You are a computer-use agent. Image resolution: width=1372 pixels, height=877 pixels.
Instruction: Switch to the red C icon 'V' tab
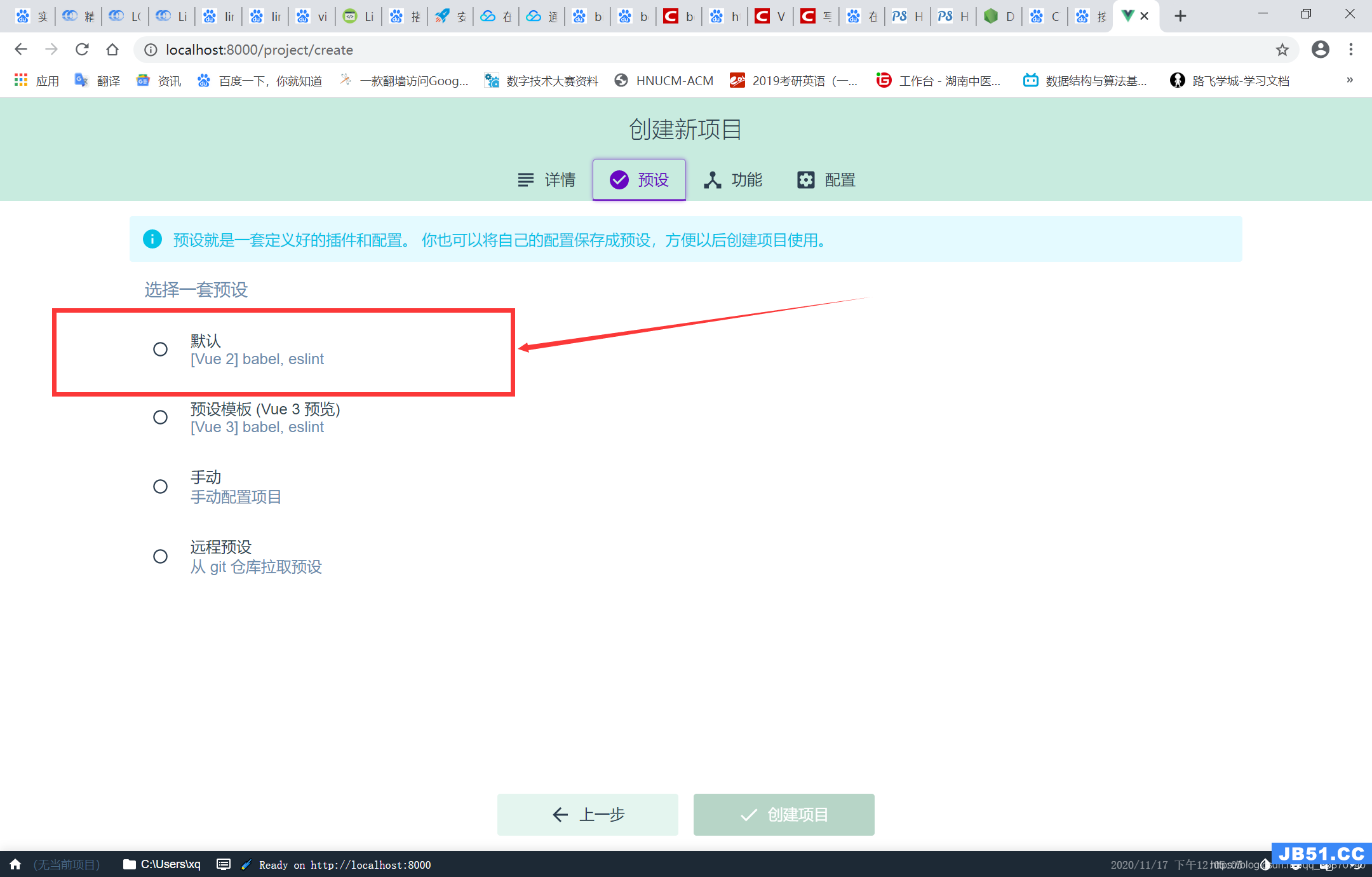click(x=770, y=16)
